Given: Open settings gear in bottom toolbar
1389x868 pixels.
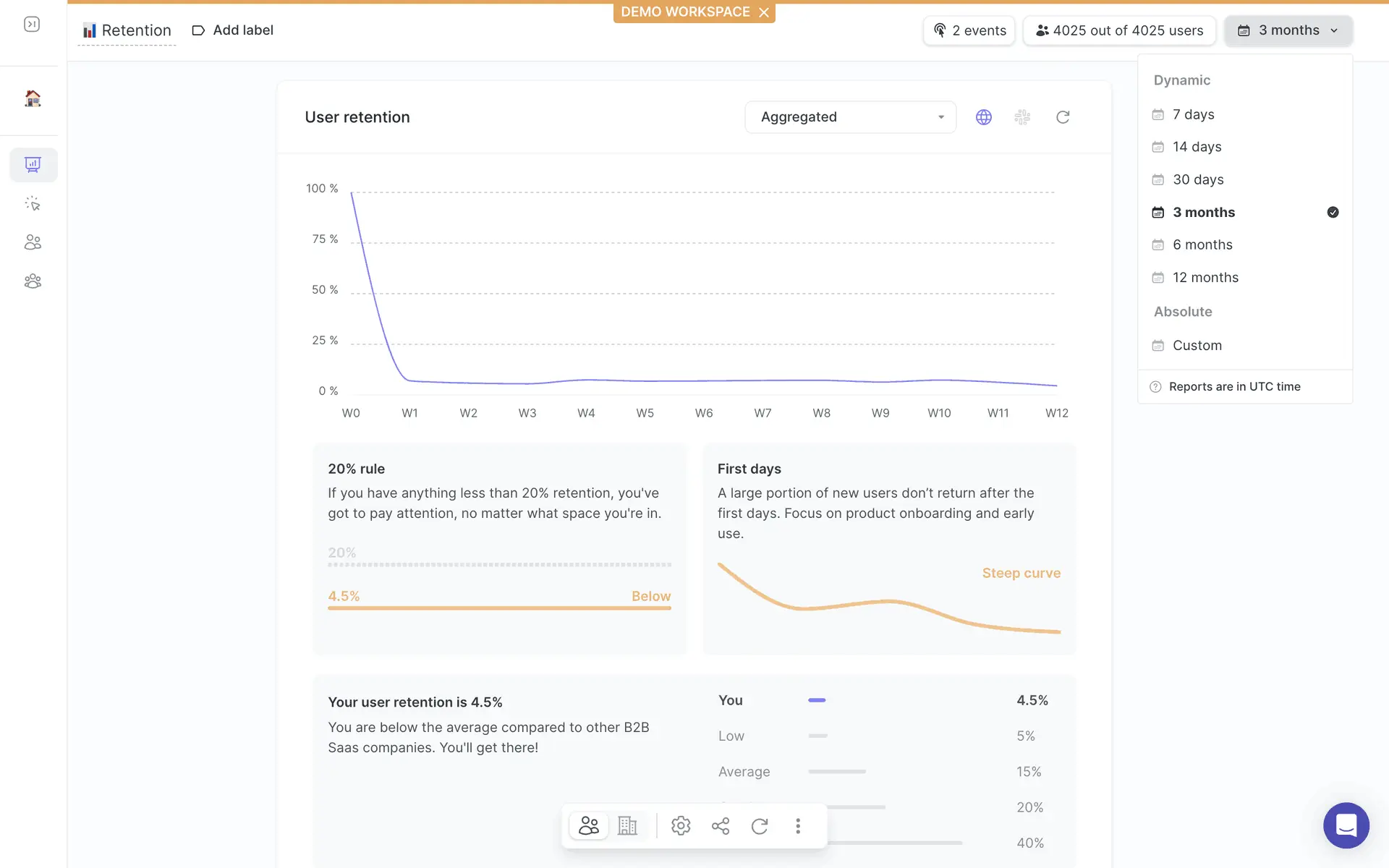Looking at the screenshot, I should [680, 825].
